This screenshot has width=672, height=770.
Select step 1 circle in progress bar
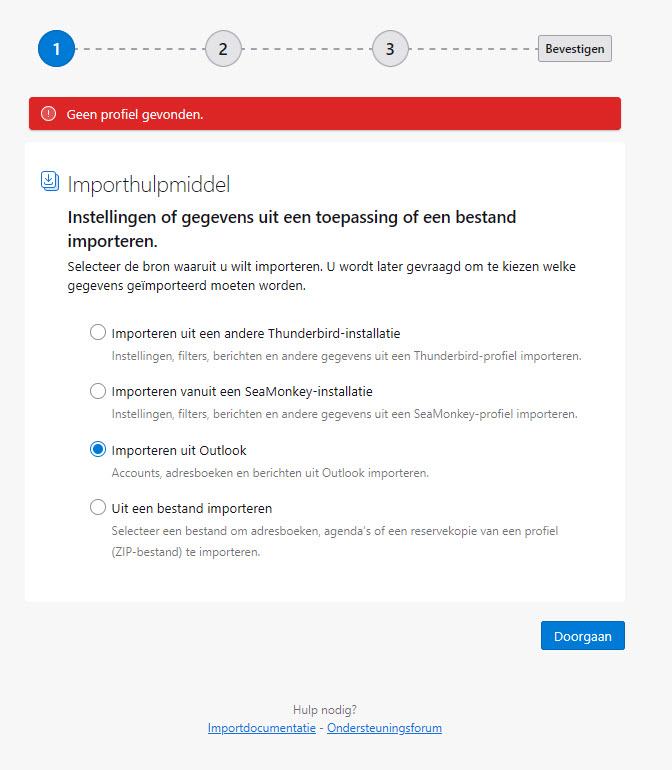click(x=56, y=49)
